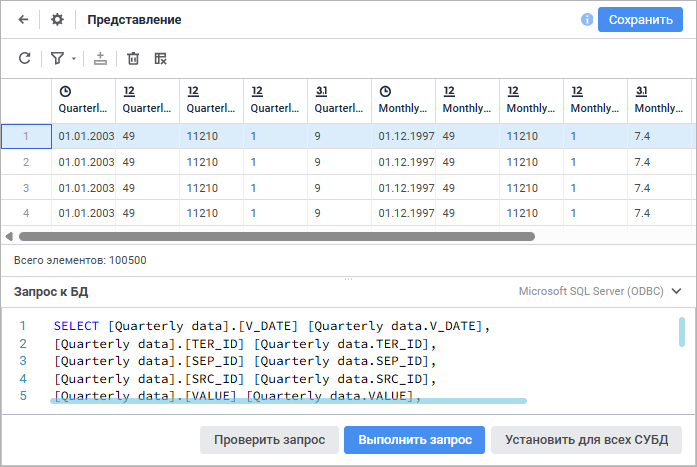Select the first Quarterly date column header
697x467 pixels.
pyautogui.click(x=84, y=101)
